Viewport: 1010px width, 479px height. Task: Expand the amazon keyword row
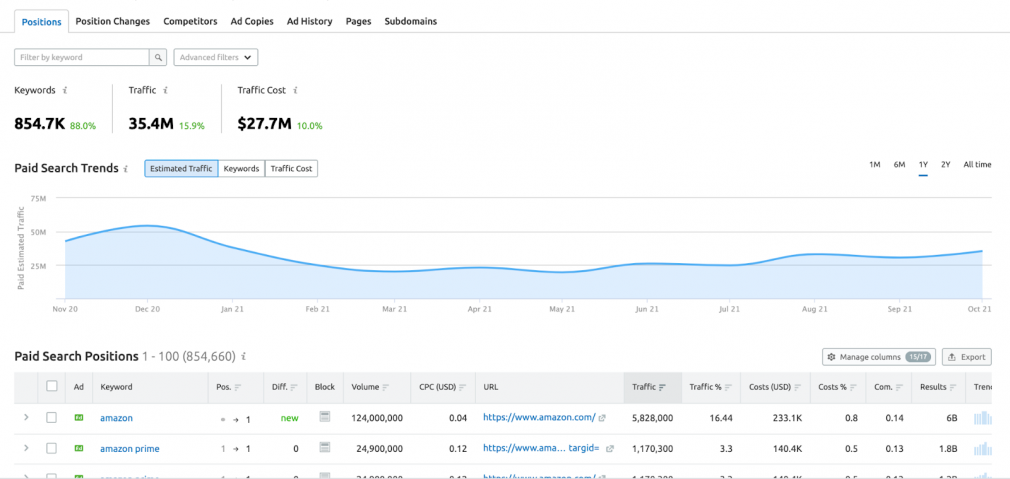point(26,418)
